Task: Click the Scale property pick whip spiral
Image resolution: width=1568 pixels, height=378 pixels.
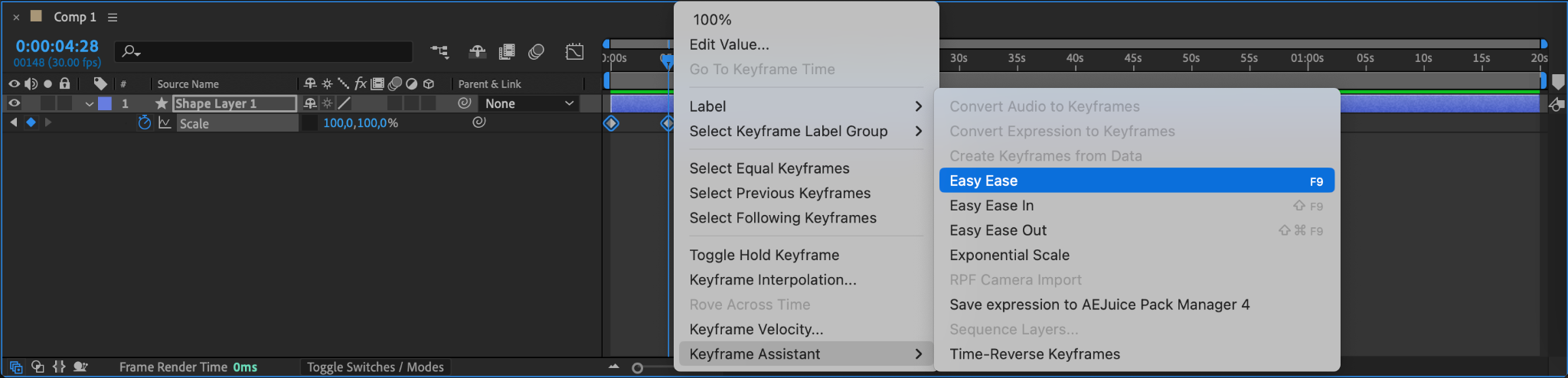Action: point(479,122)
